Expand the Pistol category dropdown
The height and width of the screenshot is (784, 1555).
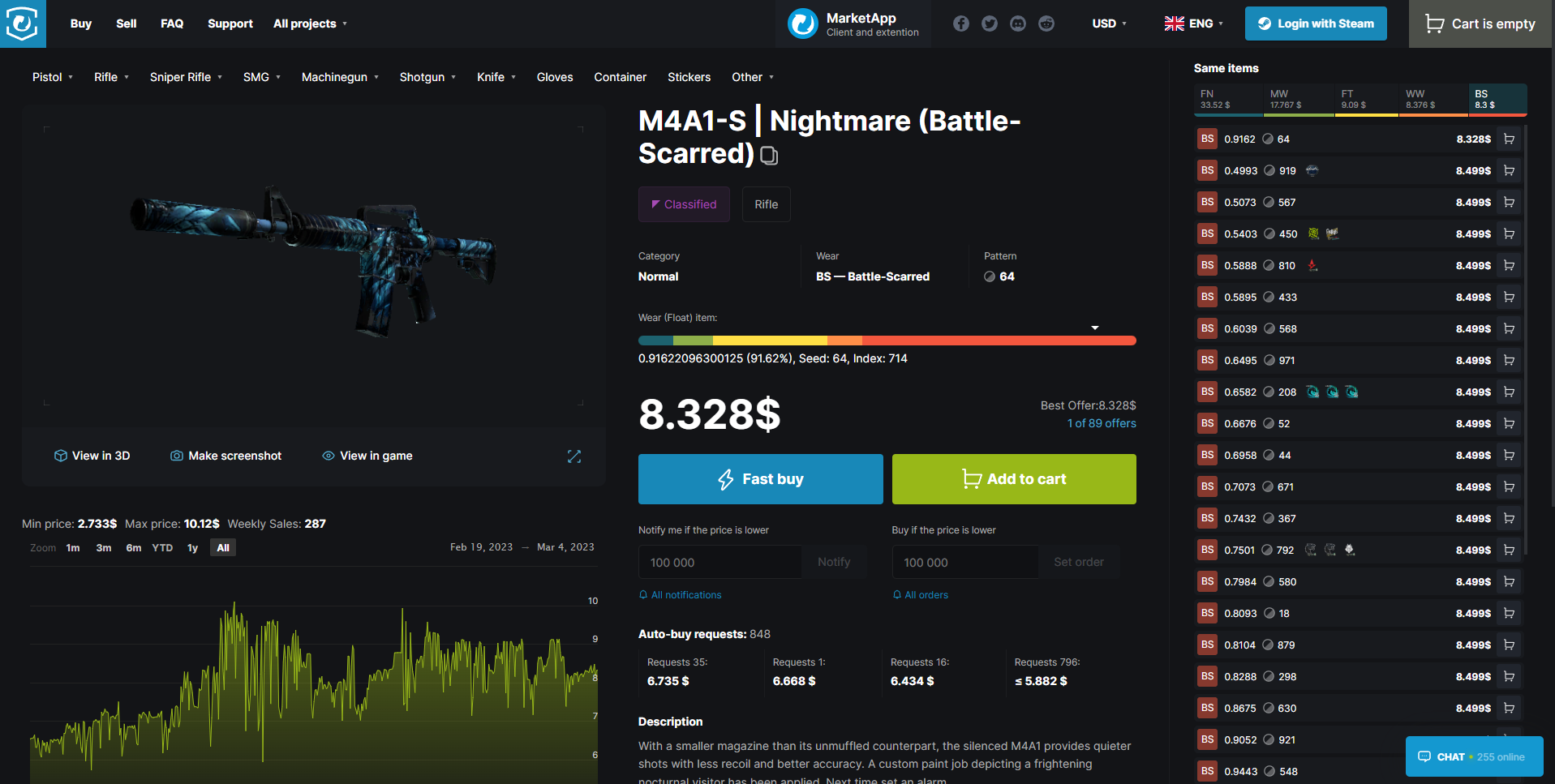coord(53,77)
